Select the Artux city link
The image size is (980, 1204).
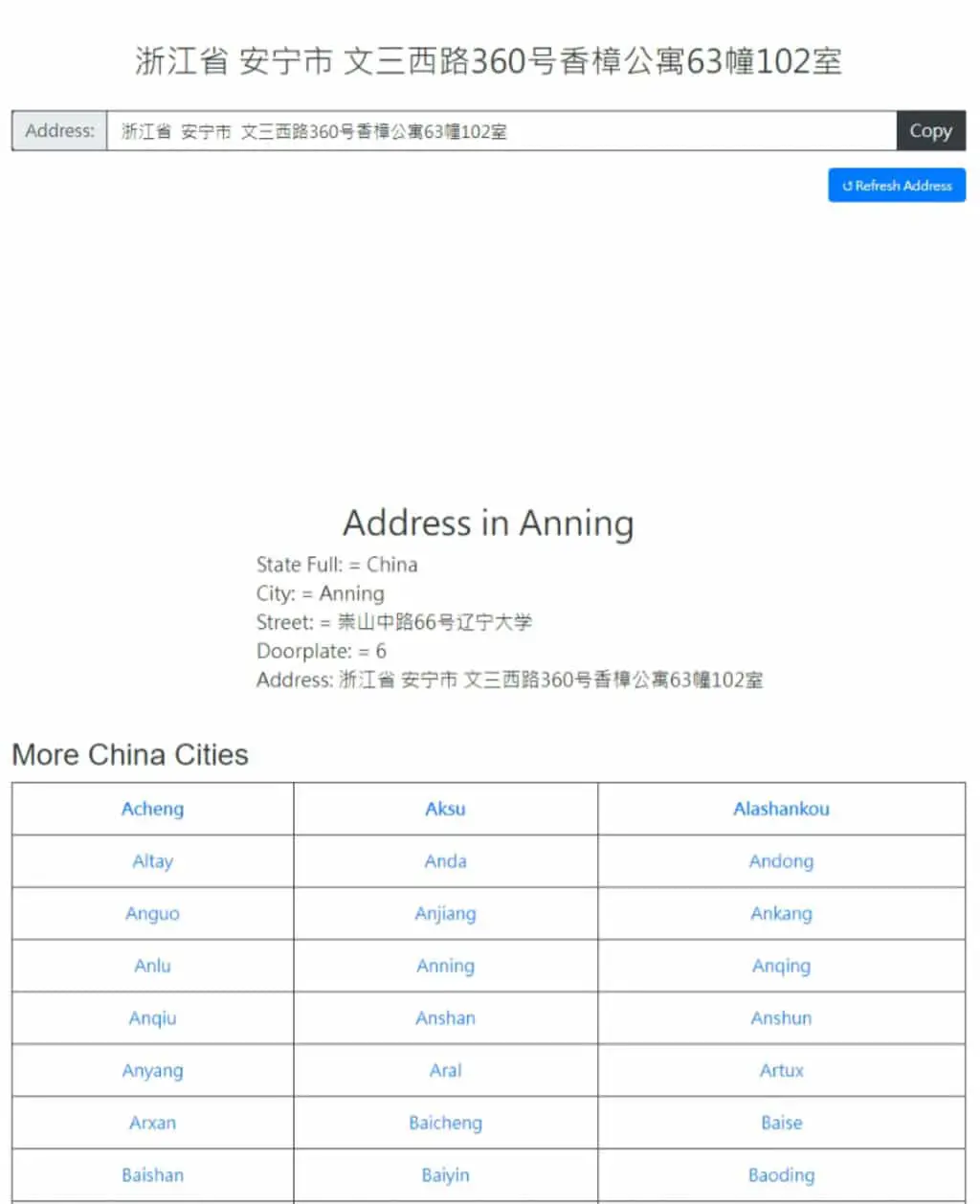(781, 1071)
